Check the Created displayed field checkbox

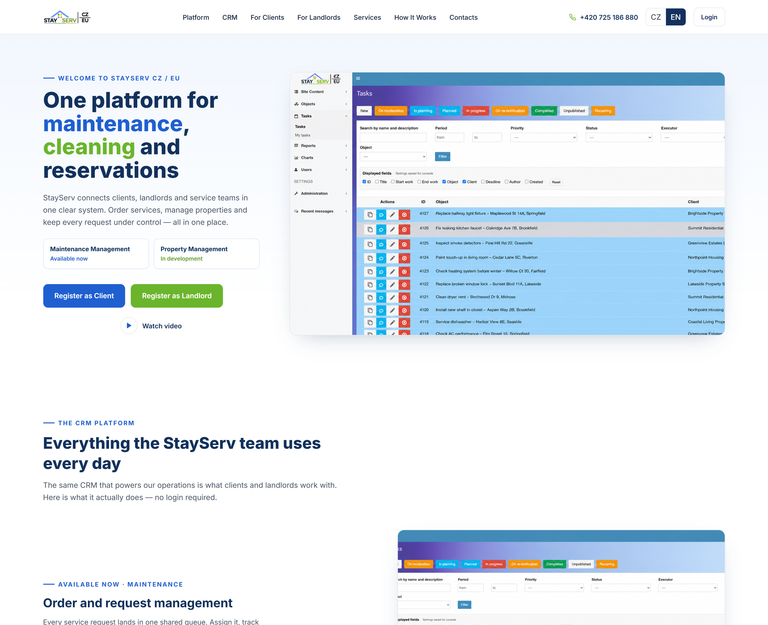pyautogui.click(x=527, y=182)
